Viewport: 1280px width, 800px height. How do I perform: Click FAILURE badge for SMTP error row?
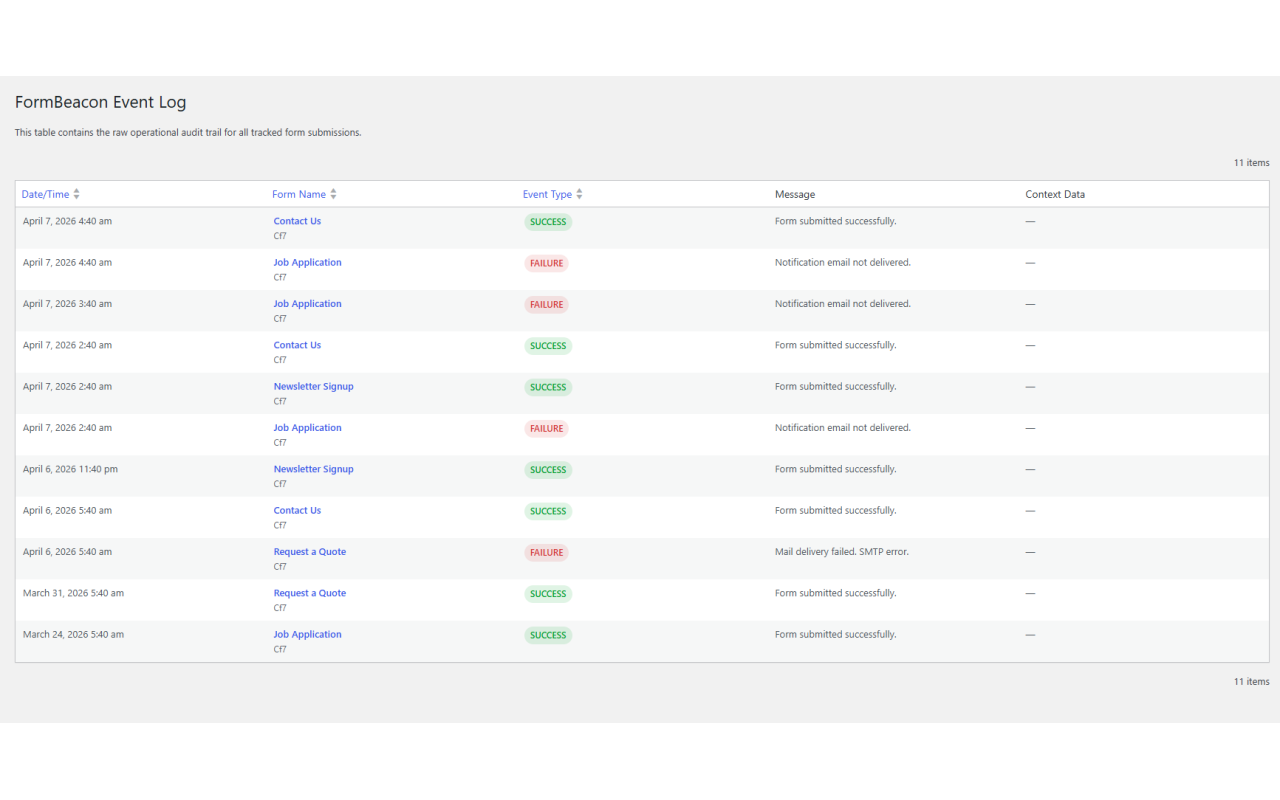point(546,552)
